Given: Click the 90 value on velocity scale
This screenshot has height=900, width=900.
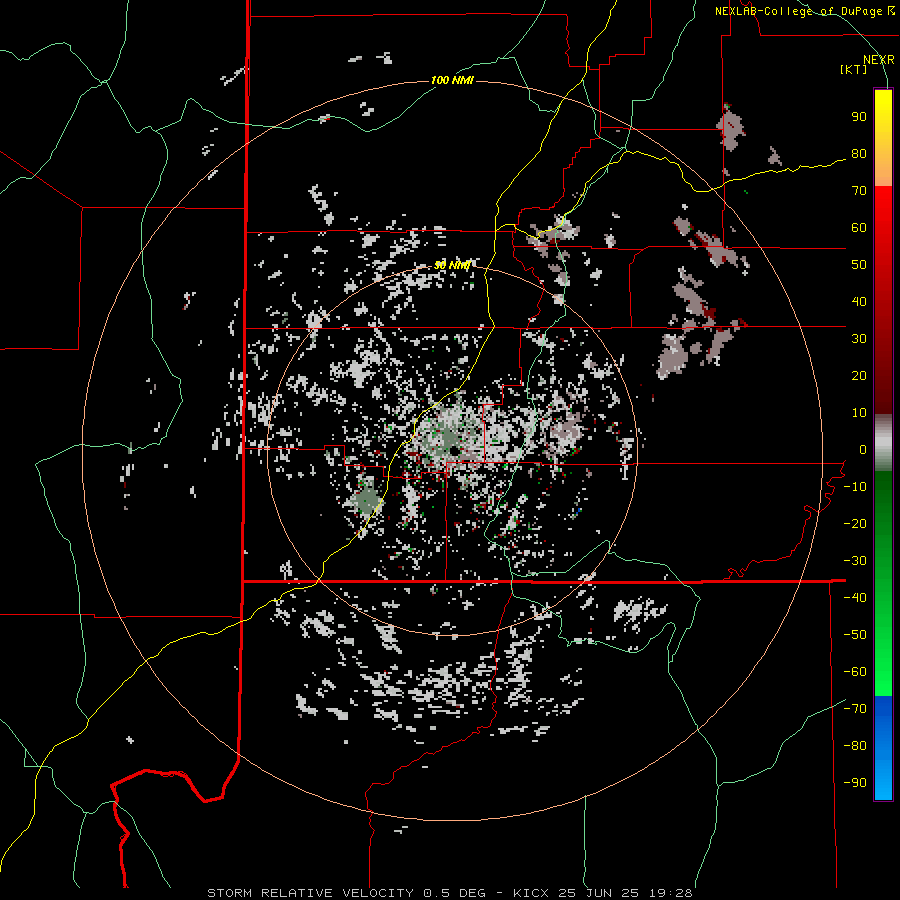Looking at the screenshot, I should point(859,117).
